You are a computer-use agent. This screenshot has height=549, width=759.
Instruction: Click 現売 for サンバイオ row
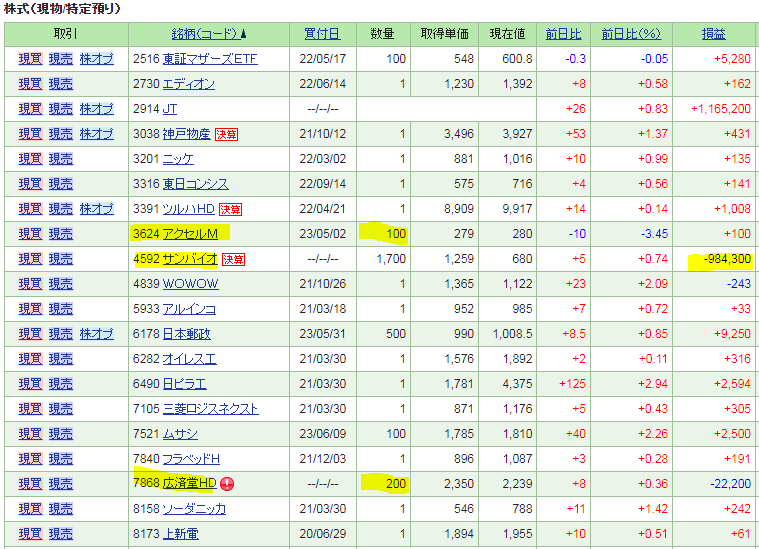coord(61,259)
